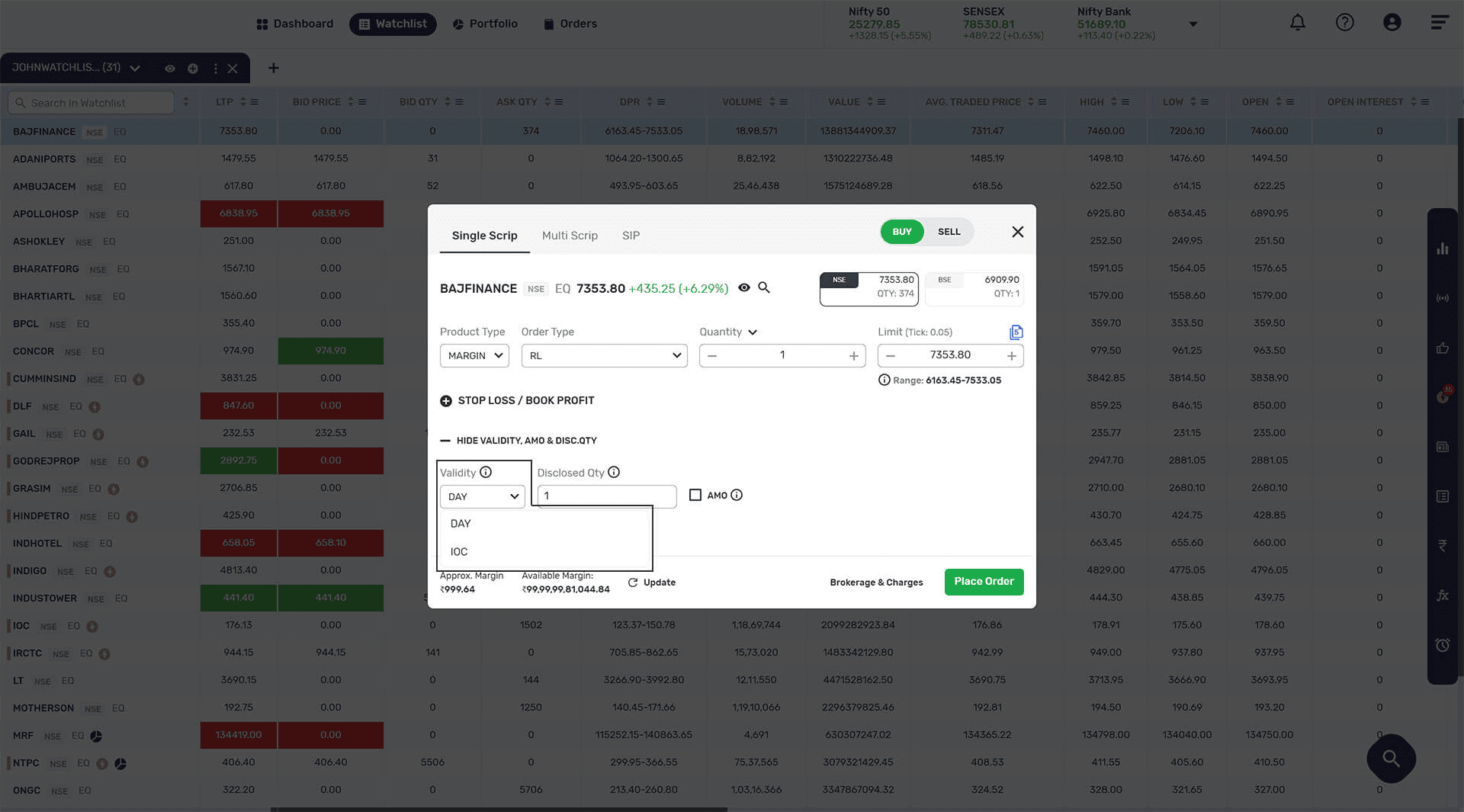Increase quantity with the plus button
The width and height of the screenshot is (1464, 812).
(x=853, y=356)
